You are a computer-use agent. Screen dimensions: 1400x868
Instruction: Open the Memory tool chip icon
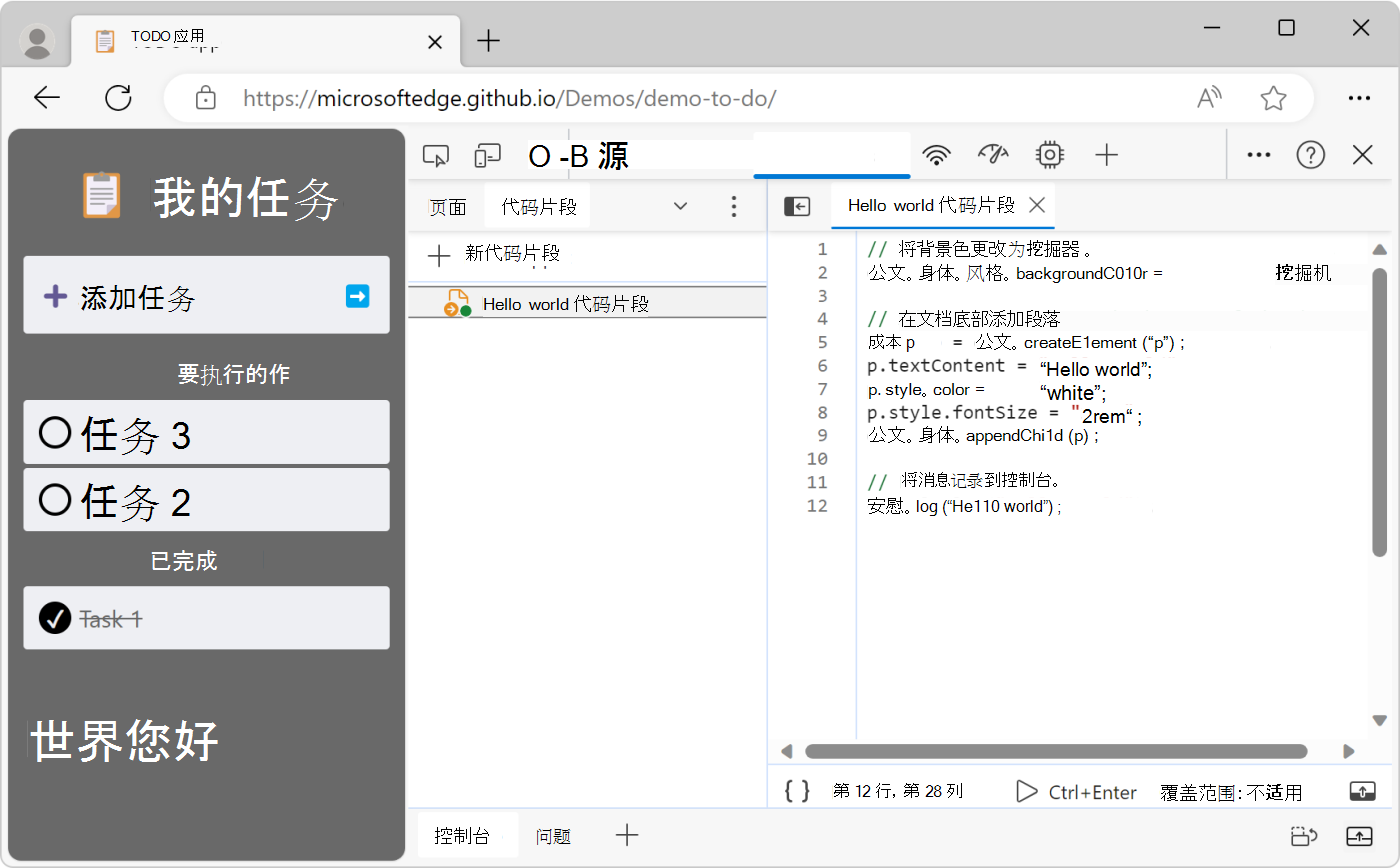click(x=1049, y=155)
